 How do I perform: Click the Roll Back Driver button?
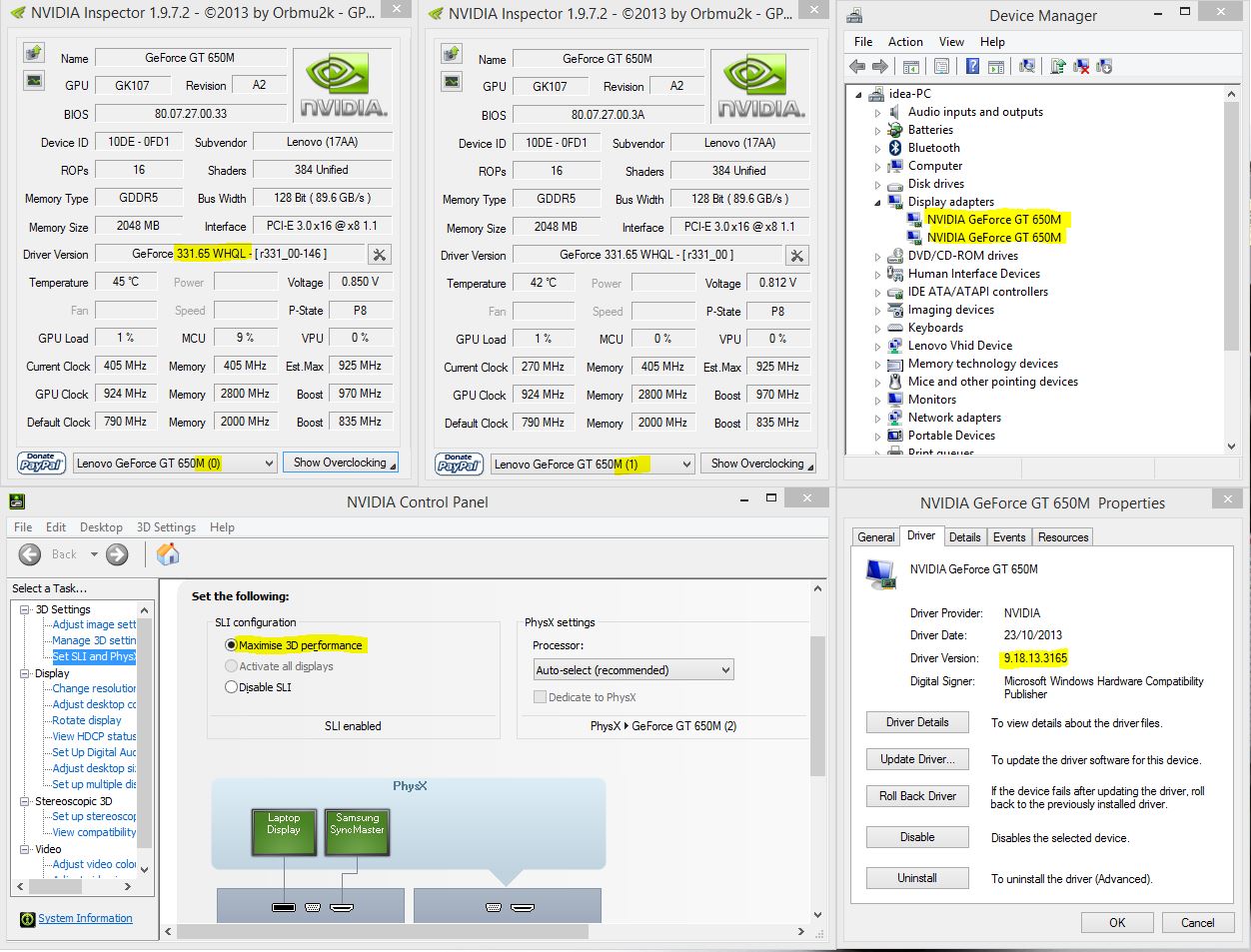[917, 796]
